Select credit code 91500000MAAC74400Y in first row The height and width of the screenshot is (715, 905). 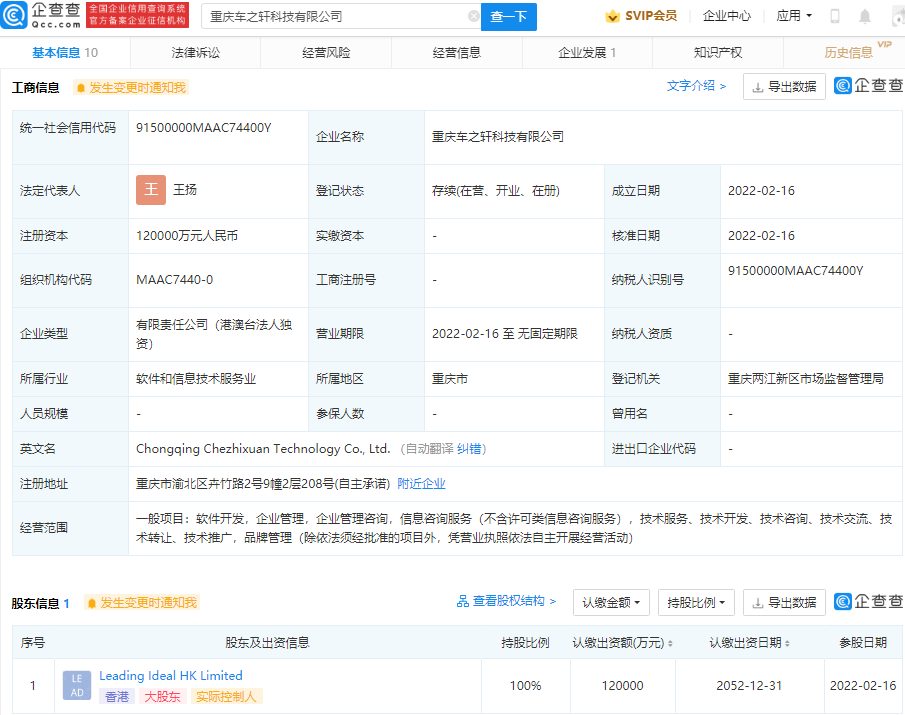pyautogui.click(x=204, y=128)
